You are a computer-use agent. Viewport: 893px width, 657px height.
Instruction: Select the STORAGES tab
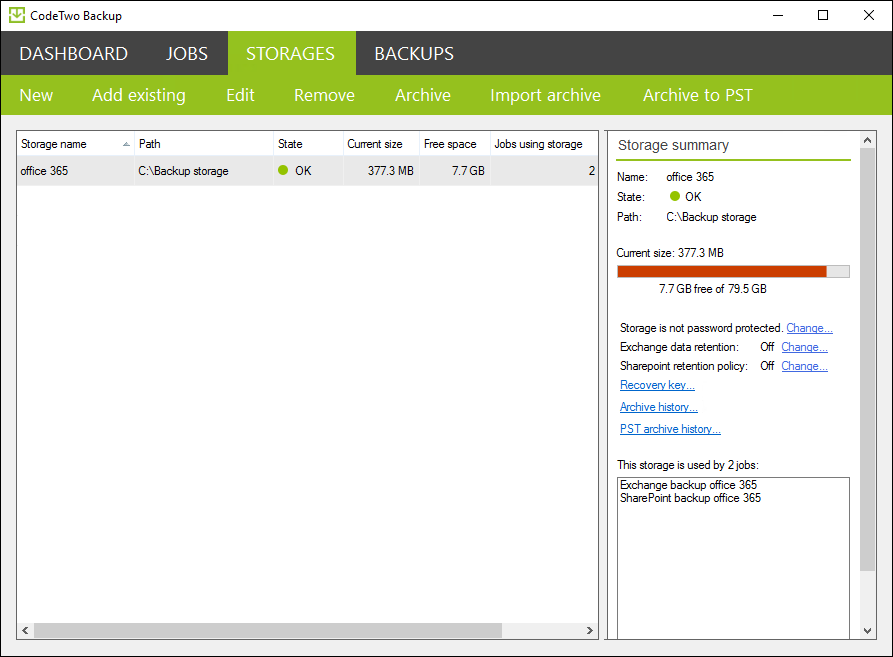(x=290, y=54)
